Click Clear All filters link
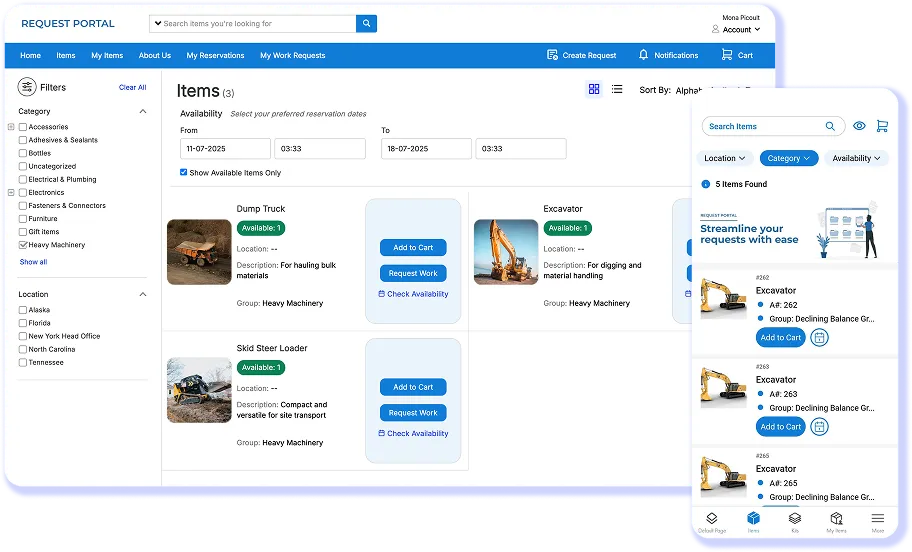 tap(132, 88)
